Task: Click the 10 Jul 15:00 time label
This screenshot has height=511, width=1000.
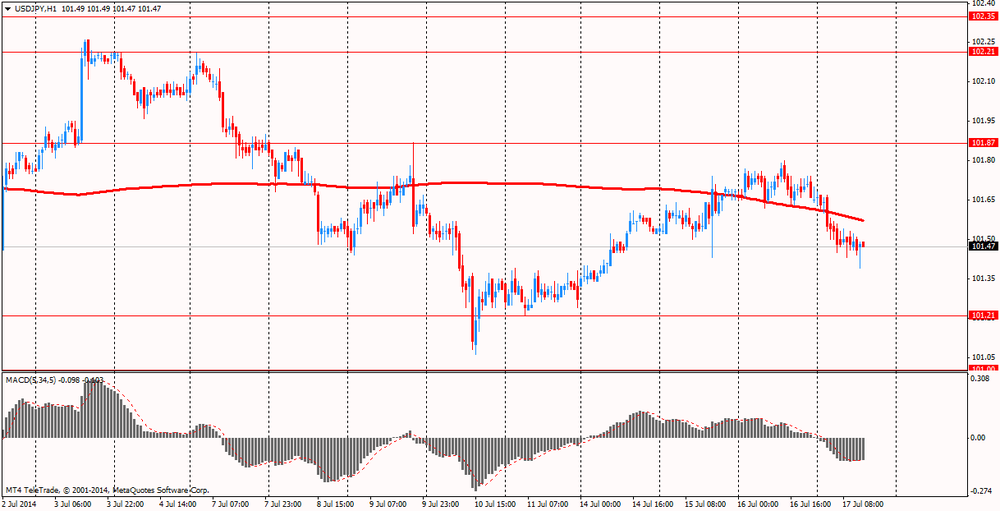Action: (494, 504)
